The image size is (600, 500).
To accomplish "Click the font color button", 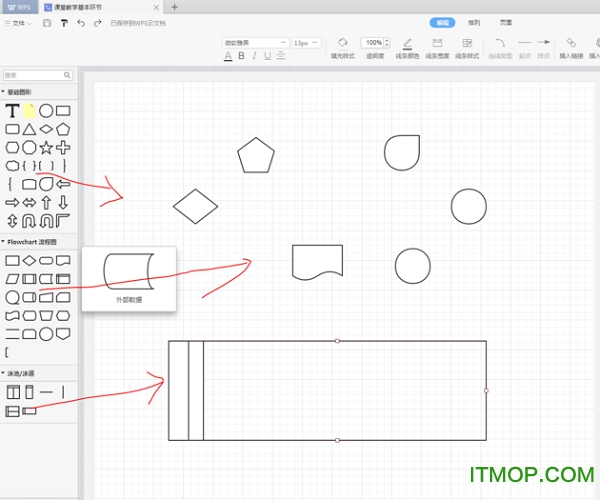I will 228,57.
